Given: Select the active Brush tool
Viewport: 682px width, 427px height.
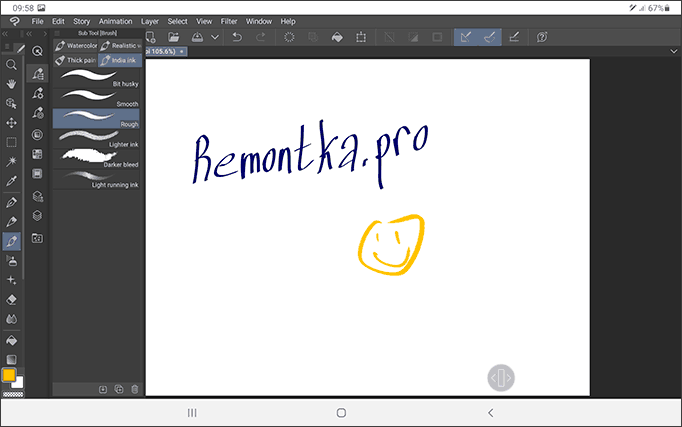Looking at the screenshot, I should 11,241.
